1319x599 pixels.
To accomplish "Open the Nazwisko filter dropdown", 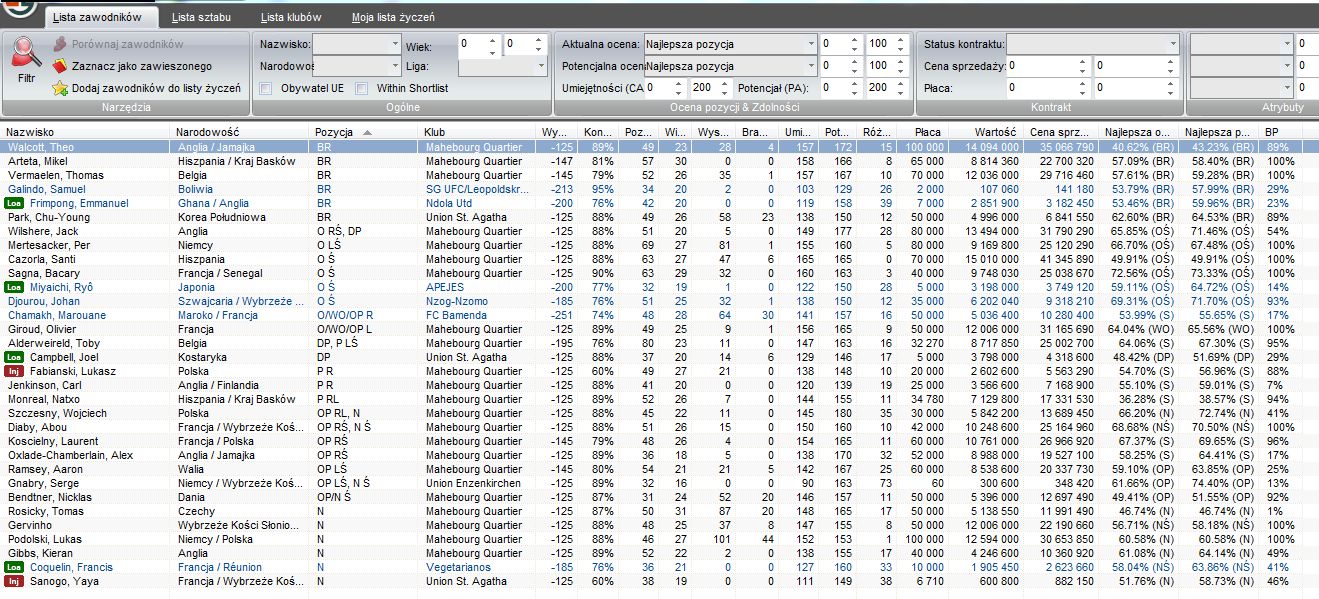I will (394, 44).
